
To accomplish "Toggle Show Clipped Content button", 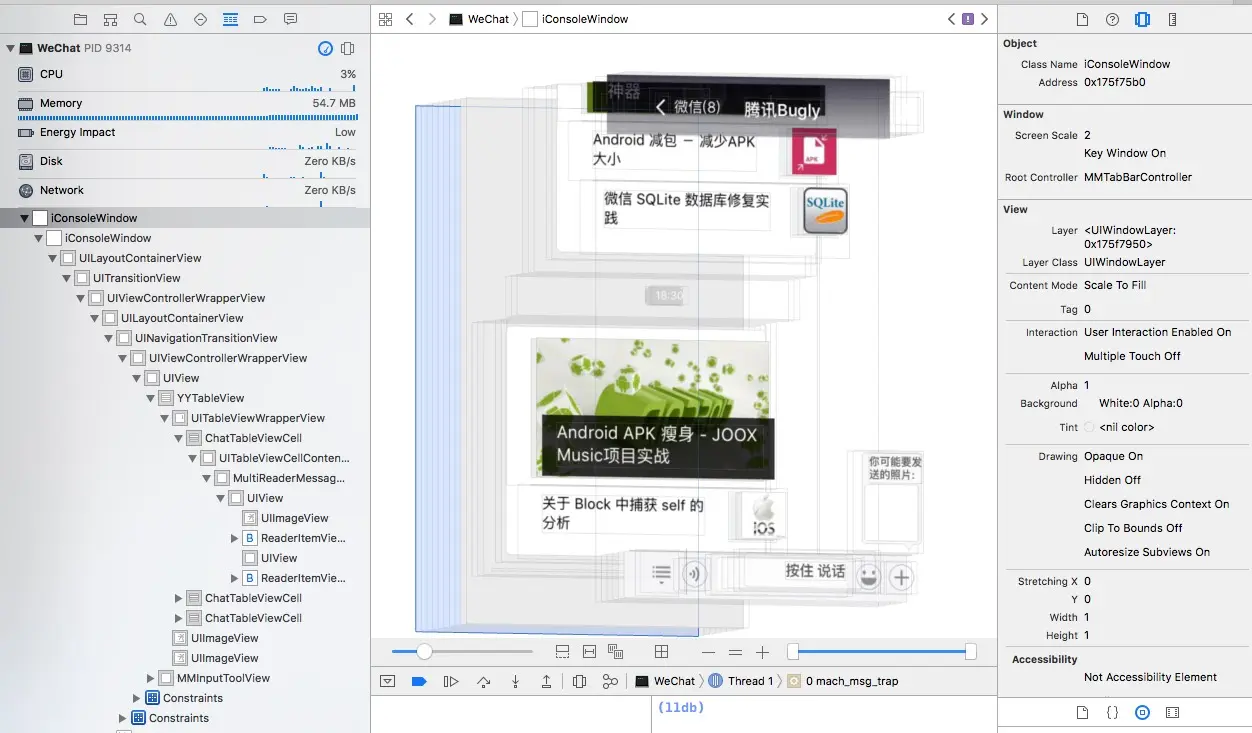I will [562, 652].
